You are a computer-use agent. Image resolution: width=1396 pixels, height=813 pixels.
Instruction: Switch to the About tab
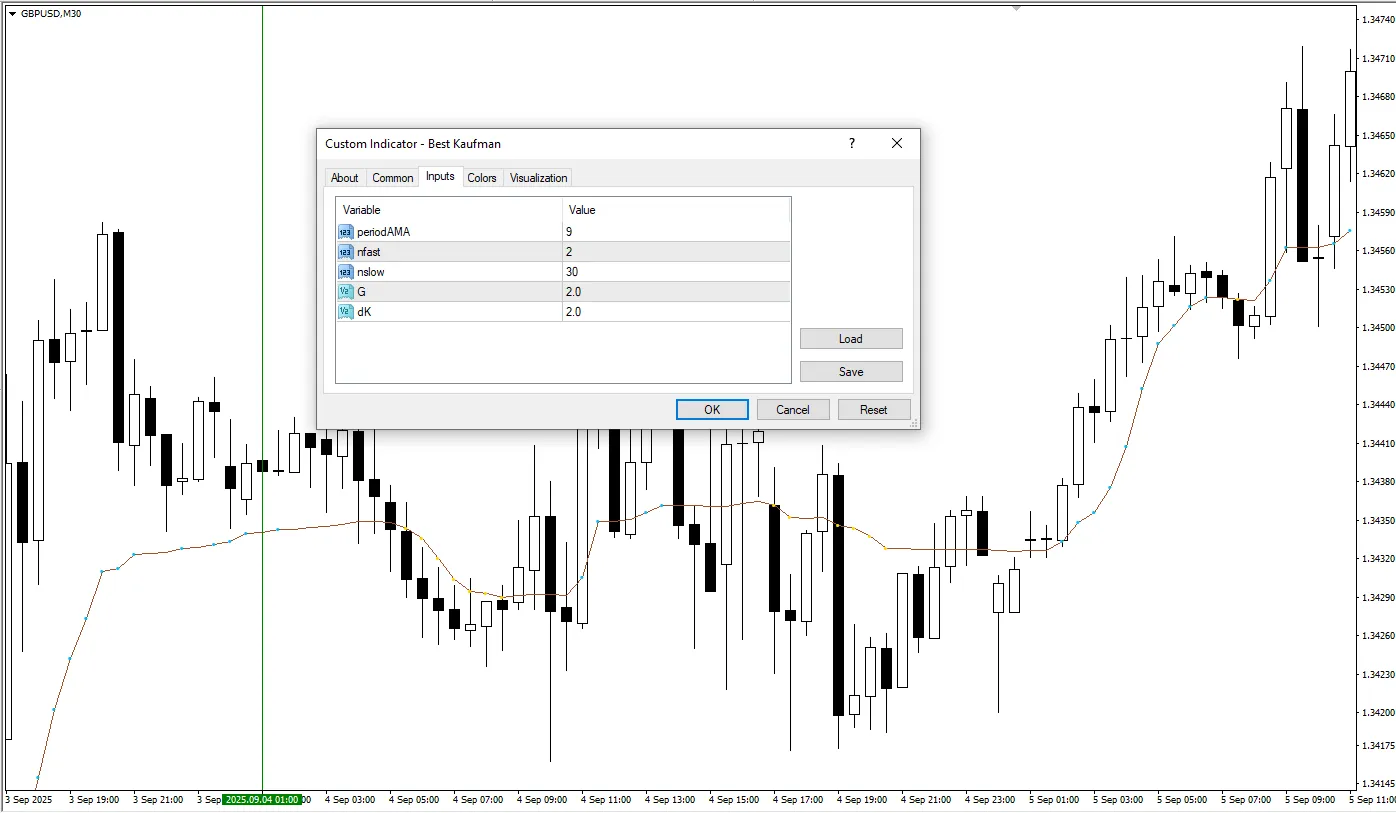(344, 178)
